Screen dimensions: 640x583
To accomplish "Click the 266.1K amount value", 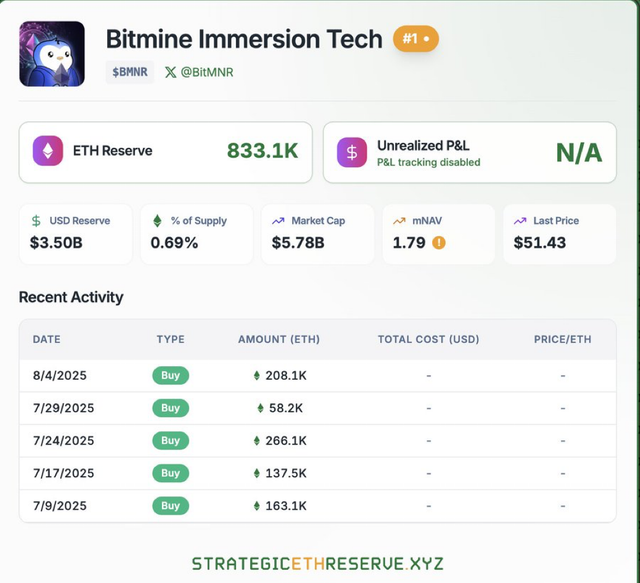I will (x=286, y=441).
